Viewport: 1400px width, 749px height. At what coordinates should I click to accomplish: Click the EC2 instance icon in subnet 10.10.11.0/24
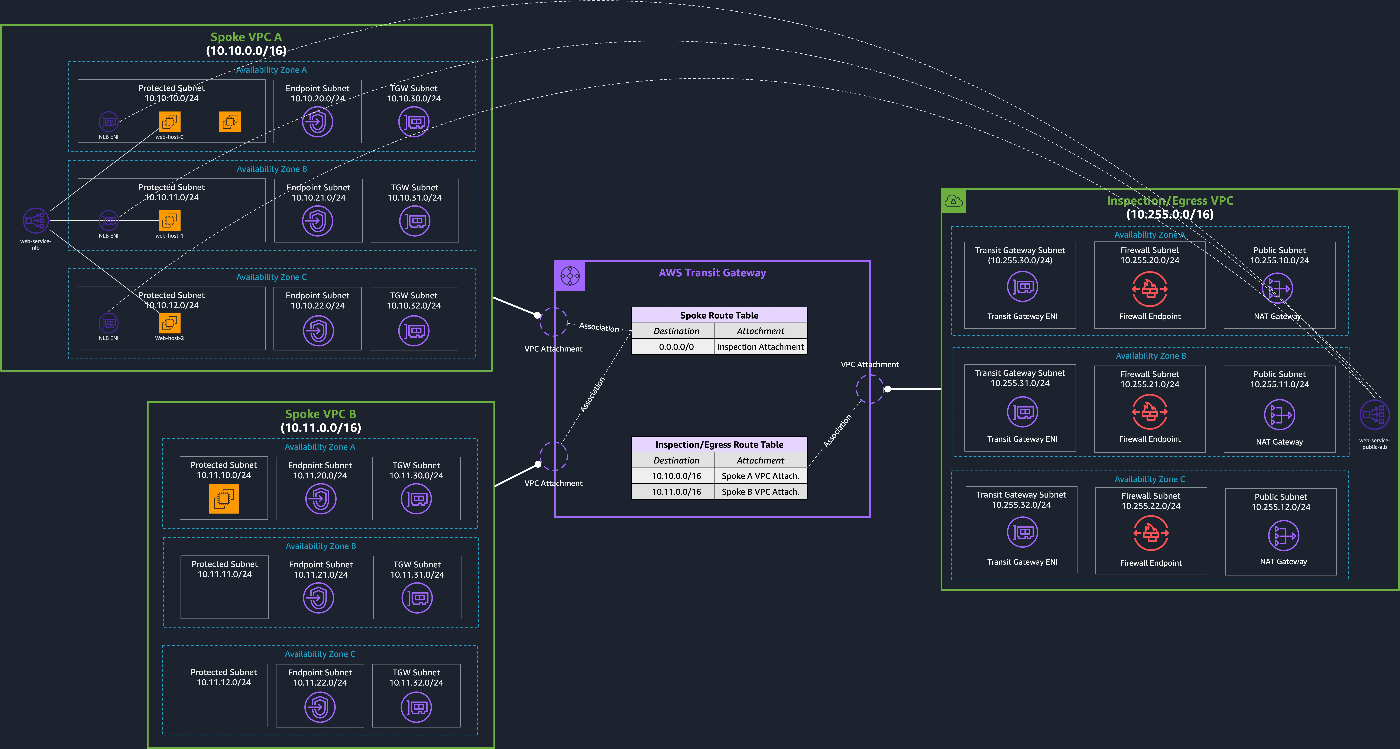pyautogui.click(x=169, y=221)
